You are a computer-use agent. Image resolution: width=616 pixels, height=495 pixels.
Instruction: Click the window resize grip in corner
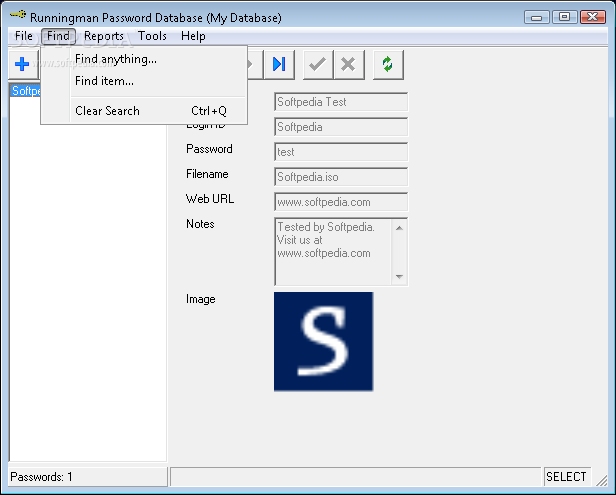pos(602,480)
